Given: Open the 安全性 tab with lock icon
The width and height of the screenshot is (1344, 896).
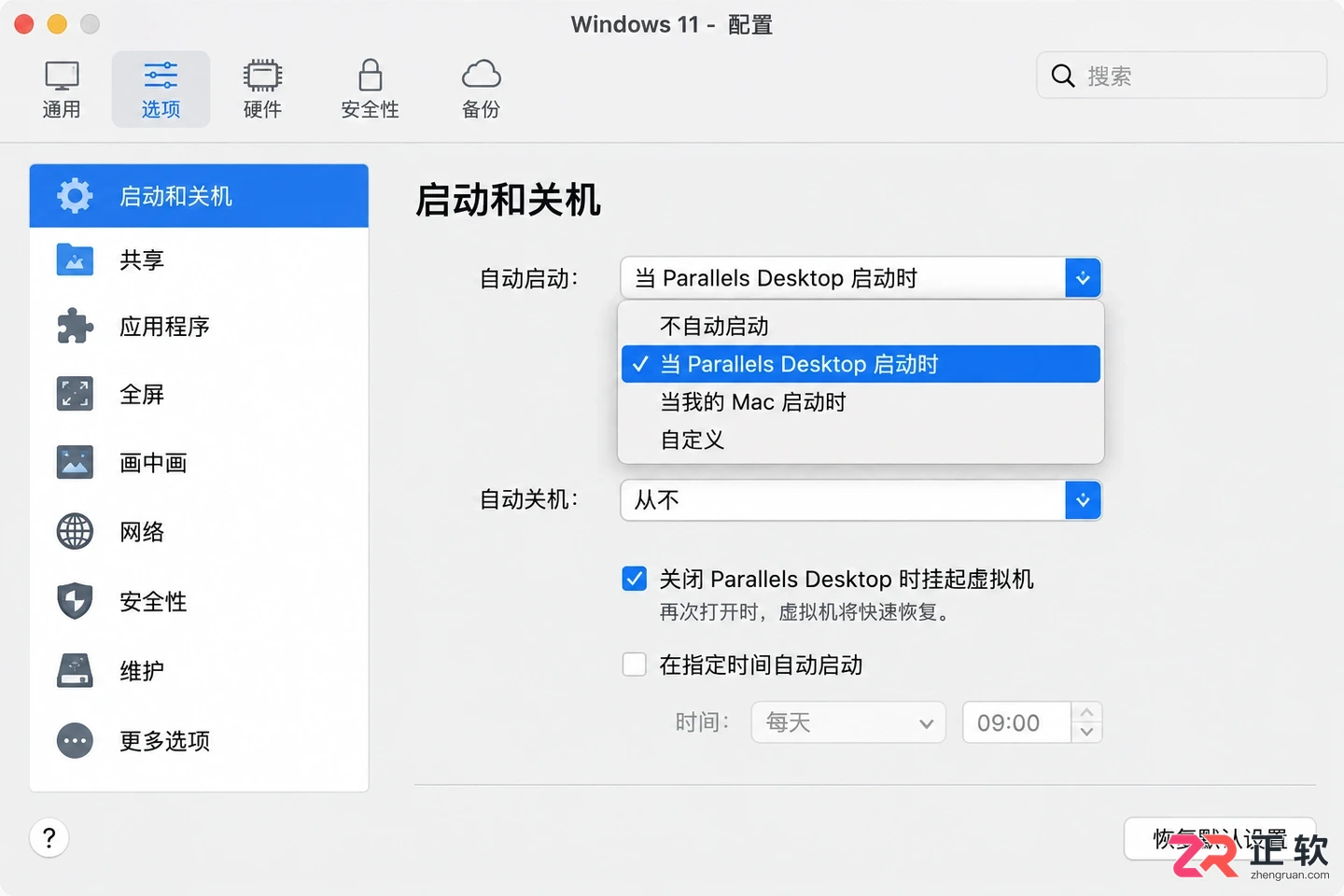Looking at the screenshot, I should pos(370,90).
